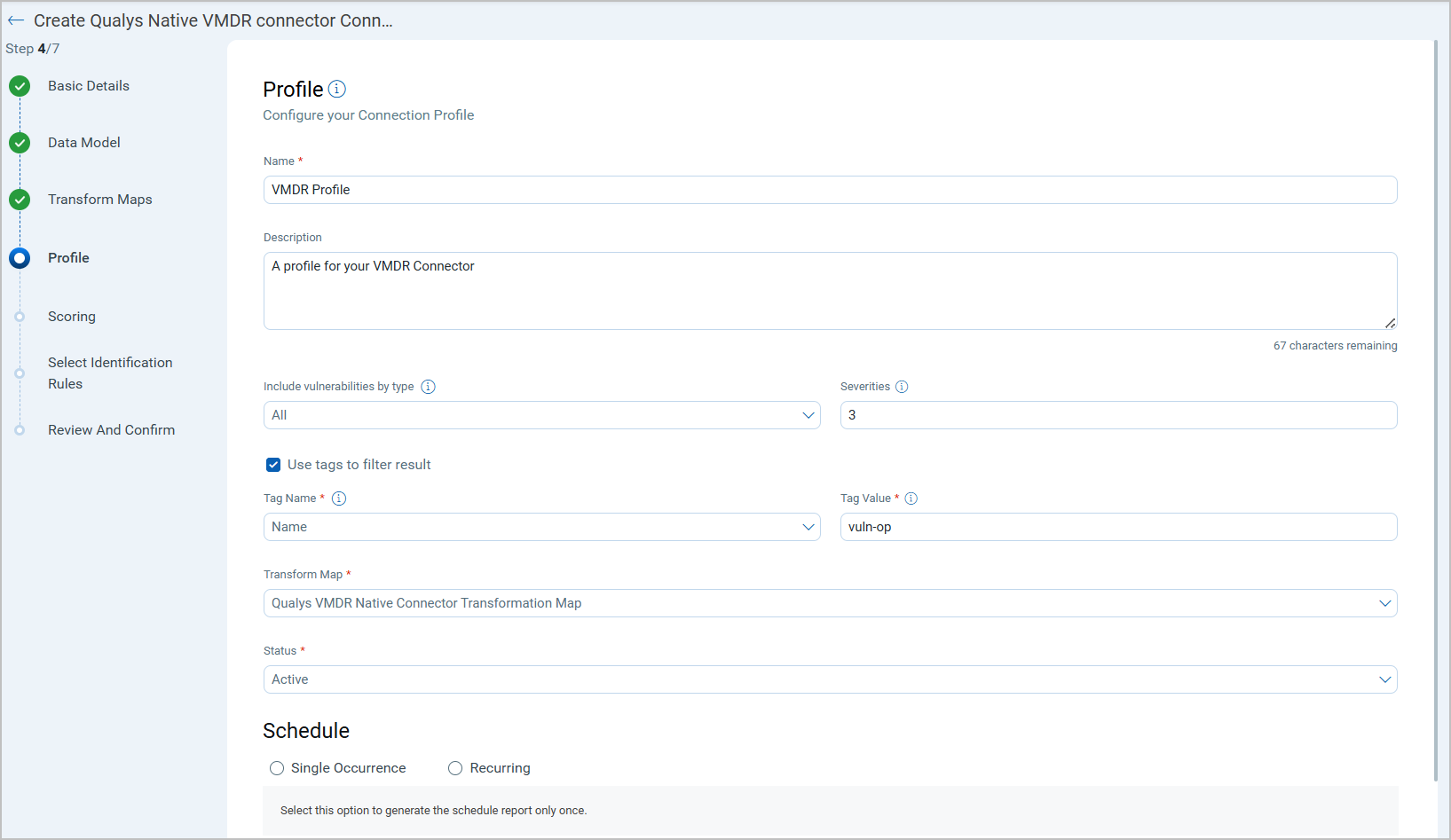Click info icon beside Include vulnerabilities by type
This screenshot has height=840, width=1451.
tap(428, 387)
